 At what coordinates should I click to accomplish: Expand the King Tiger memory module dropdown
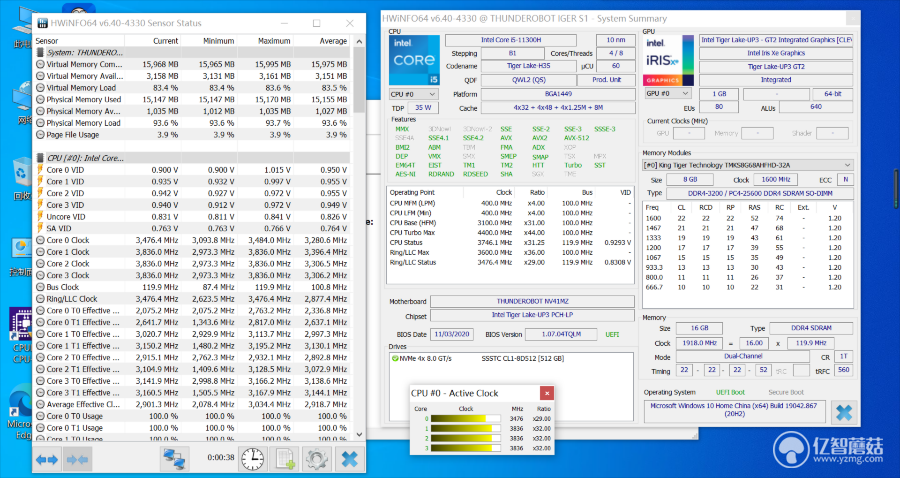[748, 165]
